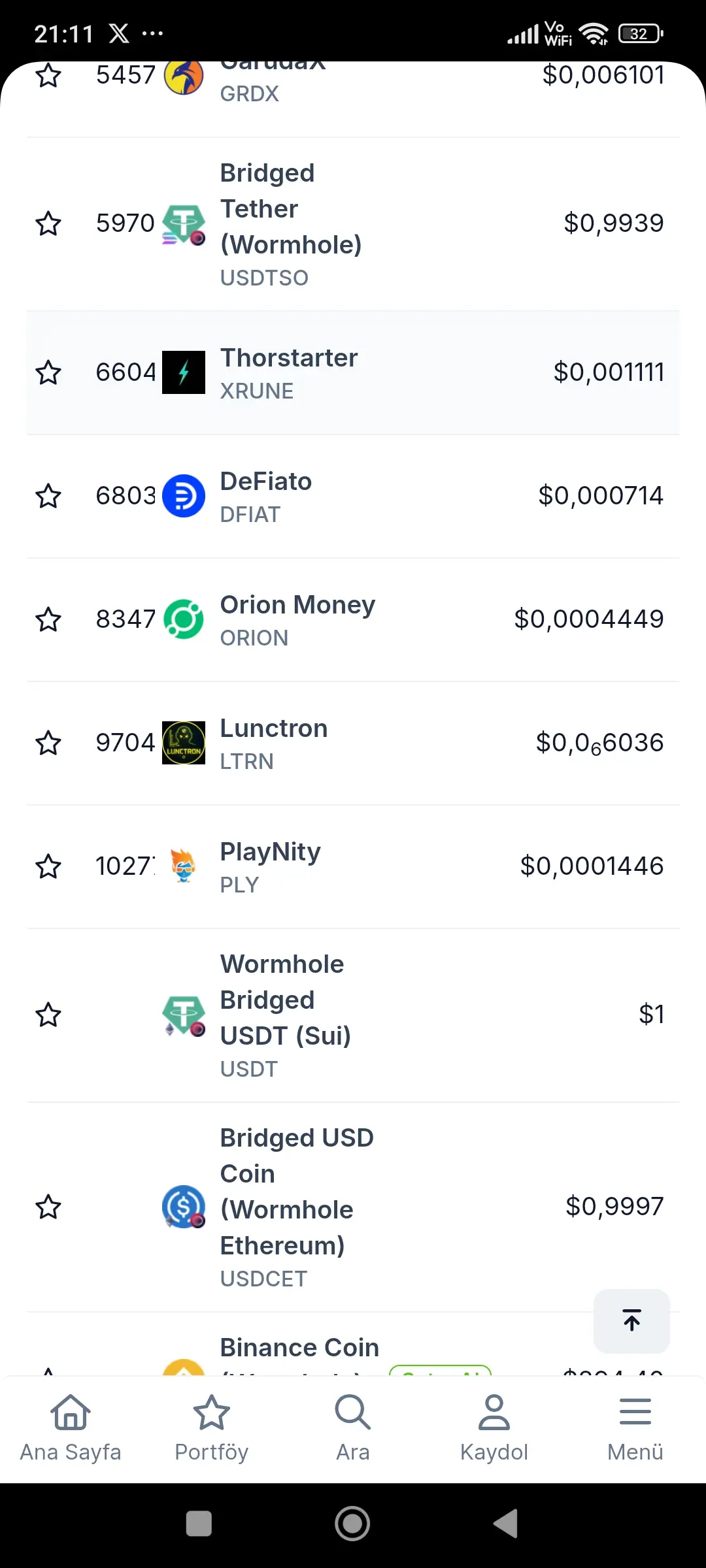The image size is (706, 1568).
Task: Open the Ara search tab
Action: pos(353,1429)
